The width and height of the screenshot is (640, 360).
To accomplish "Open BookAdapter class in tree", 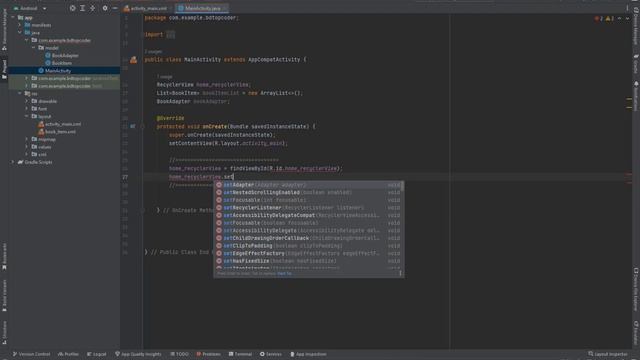I will tap(62, 56).
